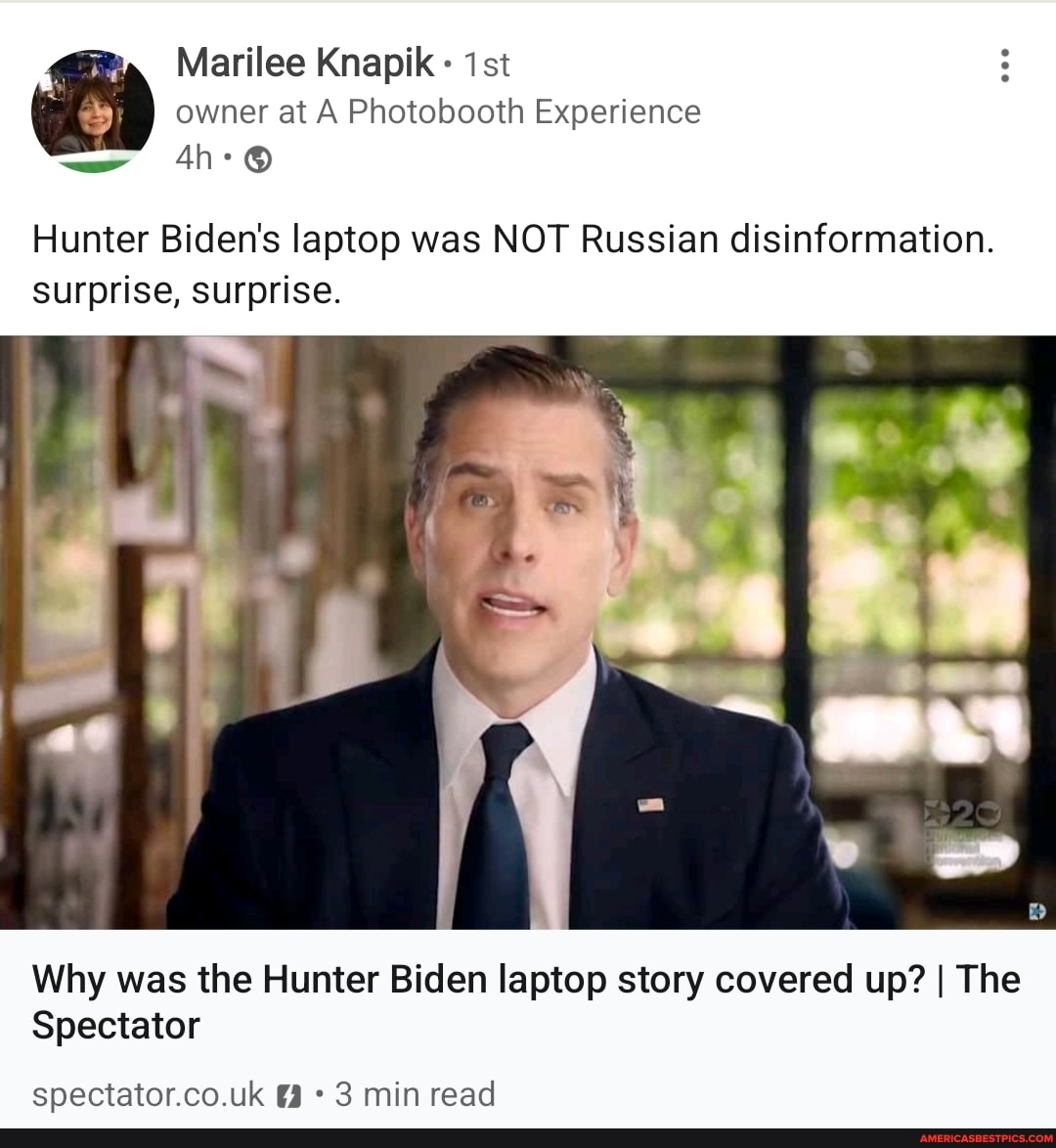
Task: Click the spectator.co.uk source domain
Action: click(x=148, y=1095)
